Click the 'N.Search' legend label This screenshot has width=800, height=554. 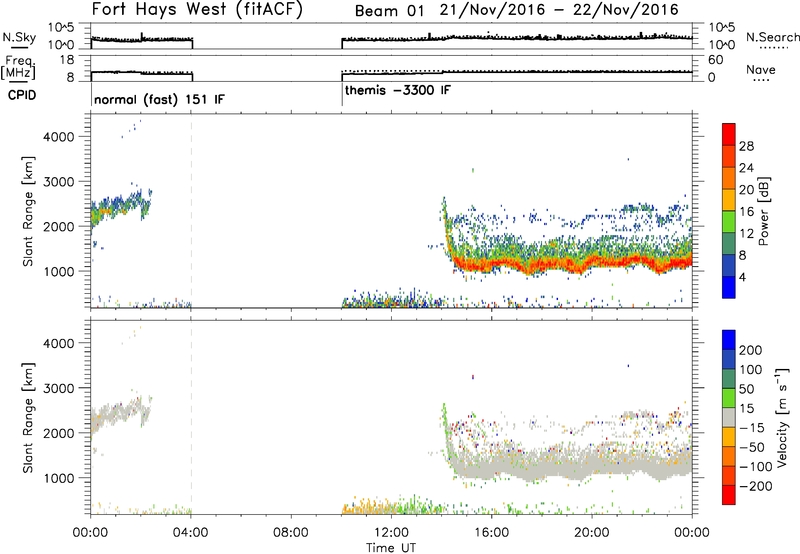click(x=772, y=37)
